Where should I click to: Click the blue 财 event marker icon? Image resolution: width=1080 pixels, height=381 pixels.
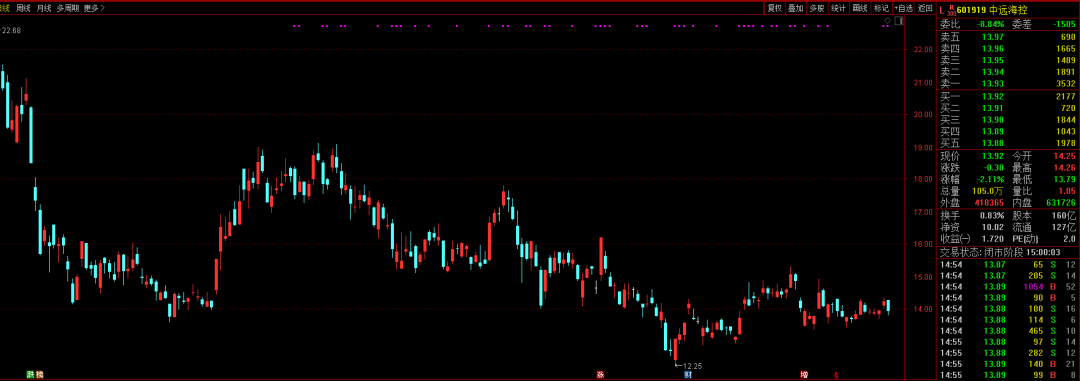pos(687,375)
